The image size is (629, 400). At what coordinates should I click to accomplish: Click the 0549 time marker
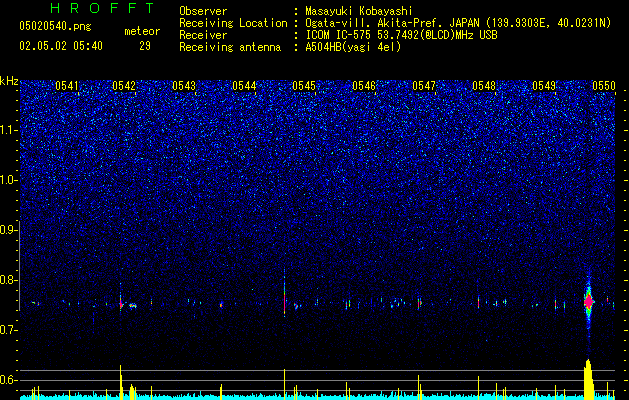544,86
